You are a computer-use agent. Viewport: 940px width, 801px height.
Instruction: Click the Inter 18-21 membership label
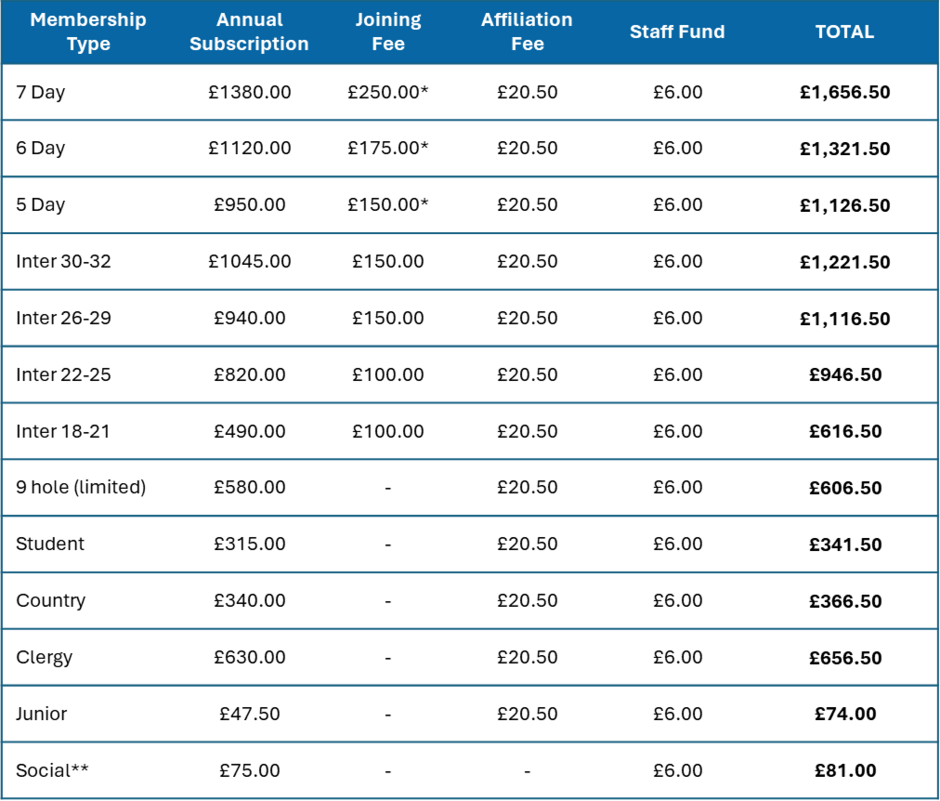pos(64,432)
